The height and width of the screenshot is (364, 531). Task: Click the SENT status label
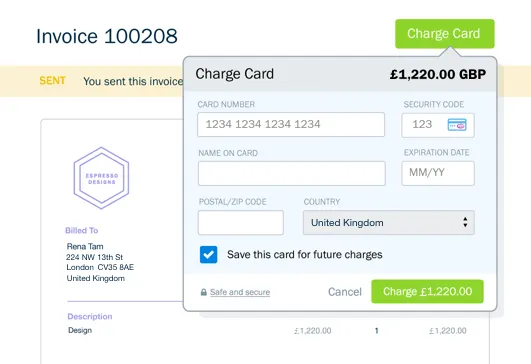click(52, 81)
